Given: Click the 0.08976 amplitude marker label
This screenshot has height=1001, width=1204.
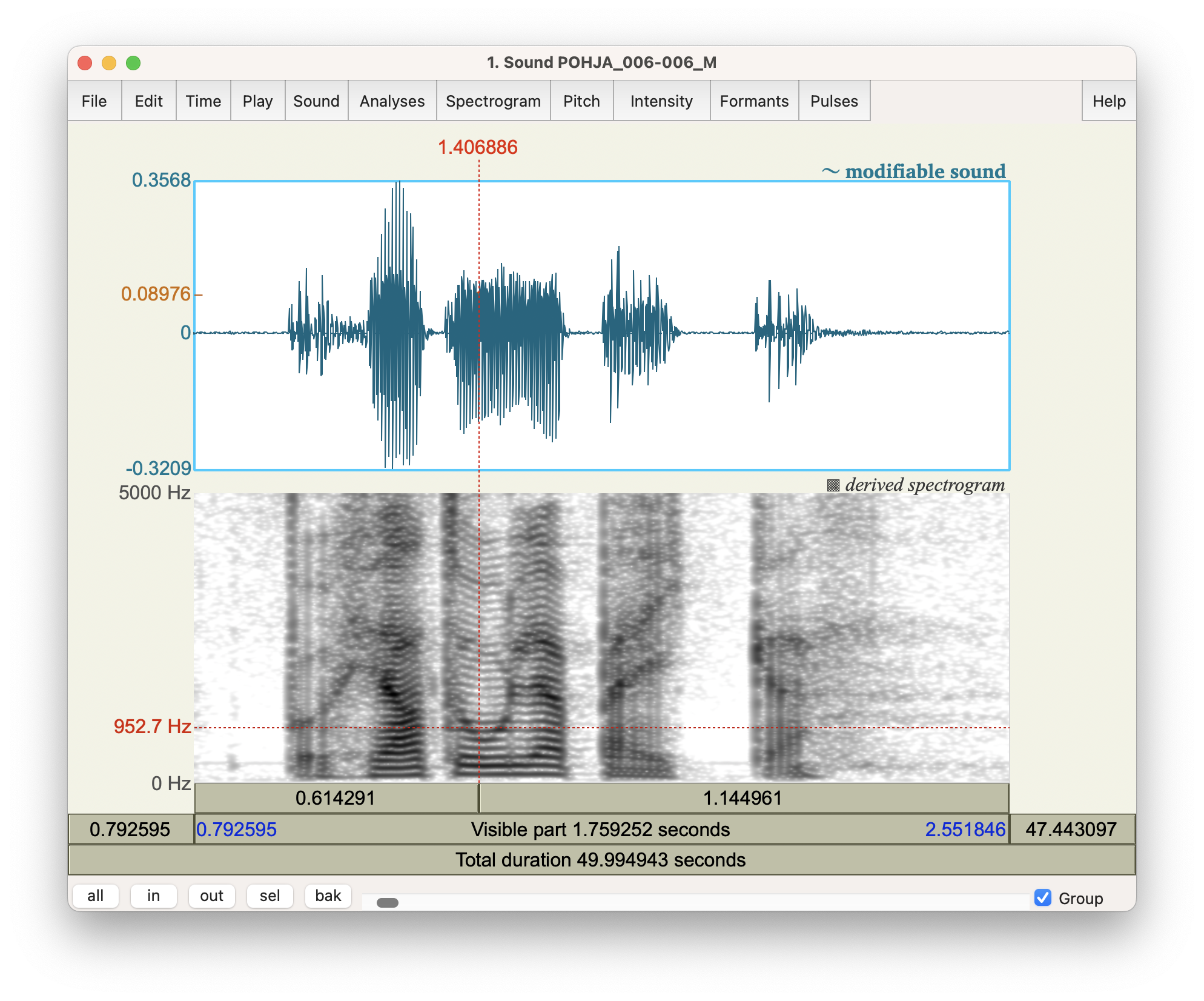Looking at the screenshot, I should 156,294.
